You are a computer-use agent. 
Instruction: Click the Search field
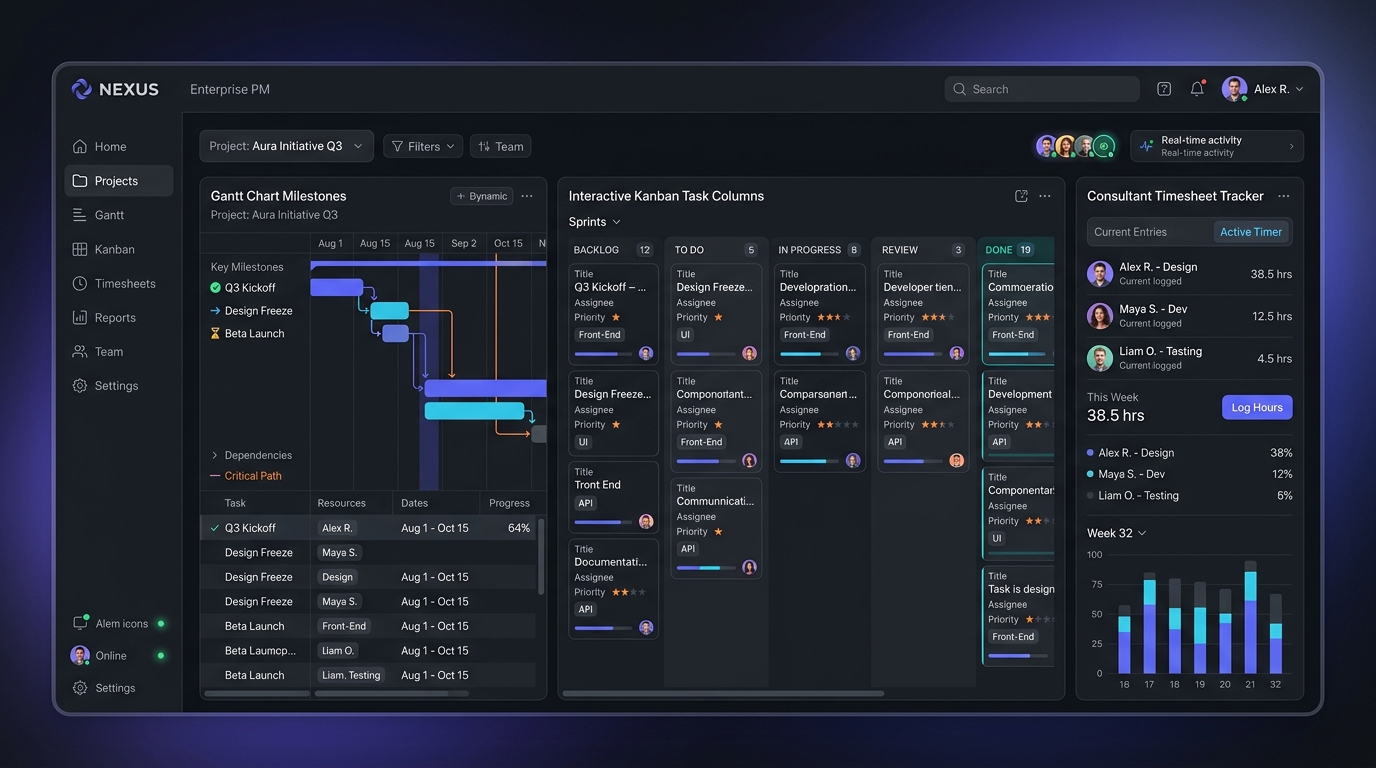tap(1042, 89)
